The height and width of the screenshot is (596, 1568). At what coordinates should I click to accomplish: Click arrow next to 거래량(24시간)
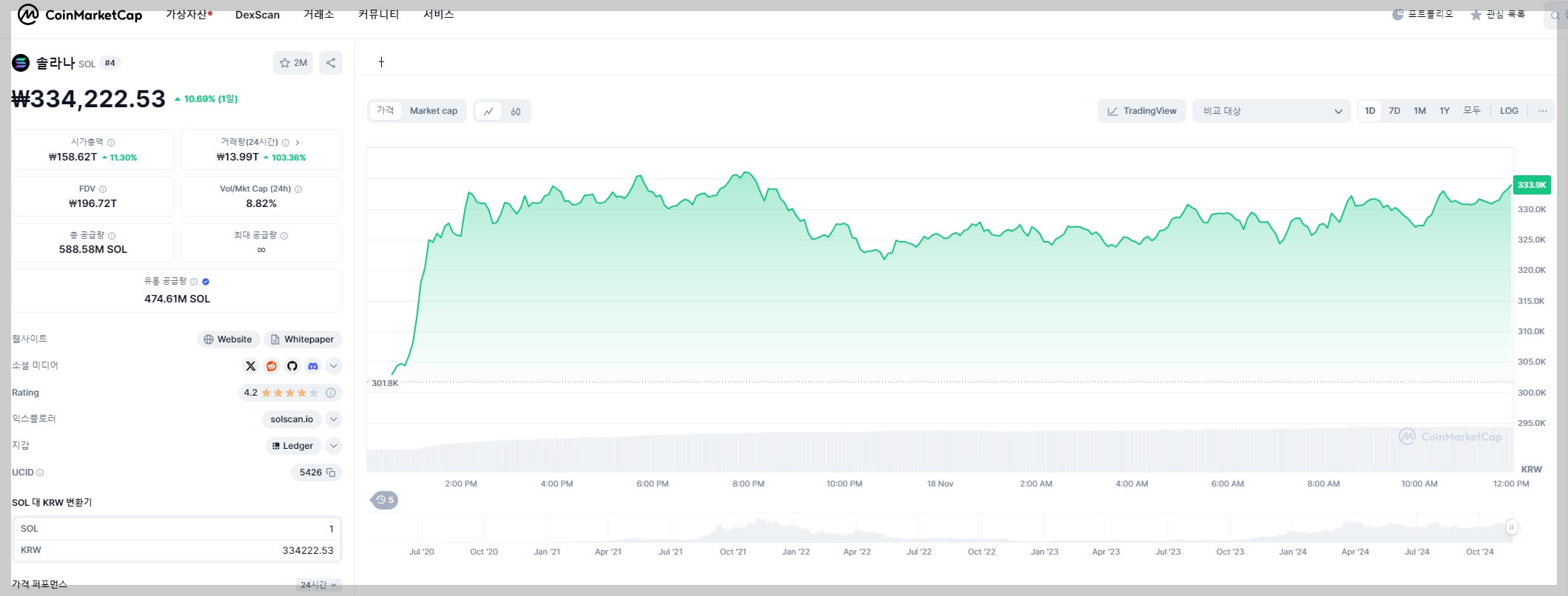pos(297,142)
